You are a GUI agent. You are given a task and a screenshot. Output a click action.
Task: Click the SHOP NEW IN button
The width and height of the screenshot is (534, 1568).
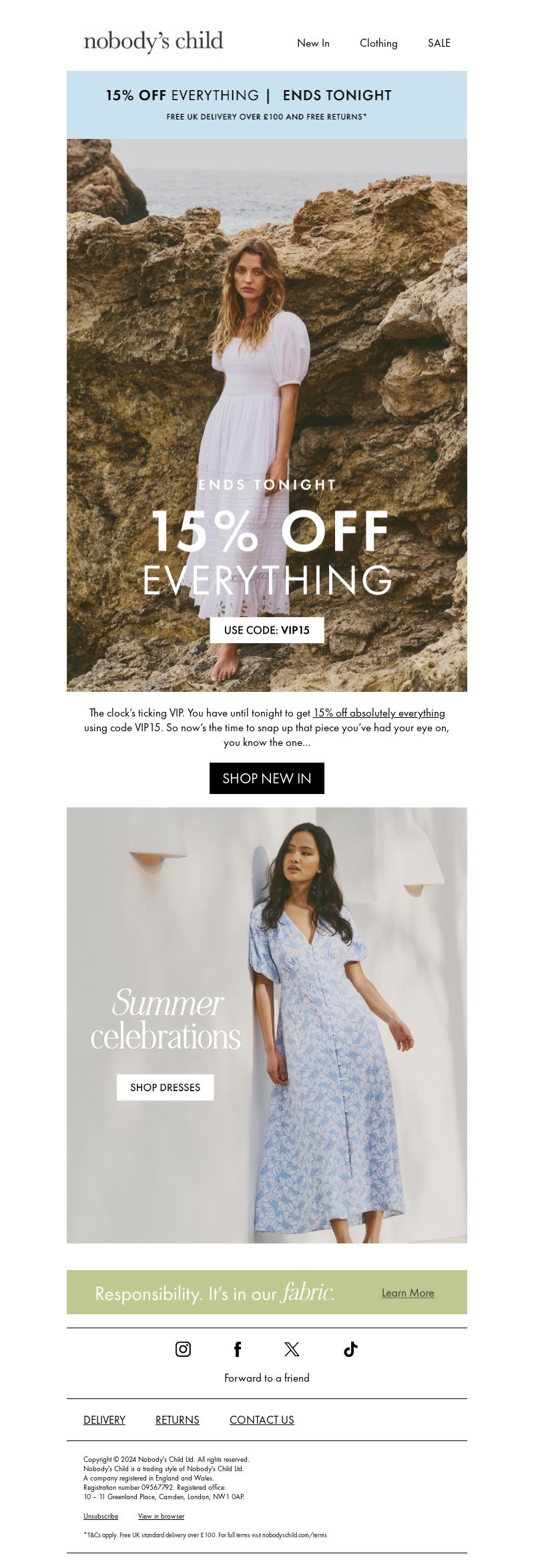267,778
